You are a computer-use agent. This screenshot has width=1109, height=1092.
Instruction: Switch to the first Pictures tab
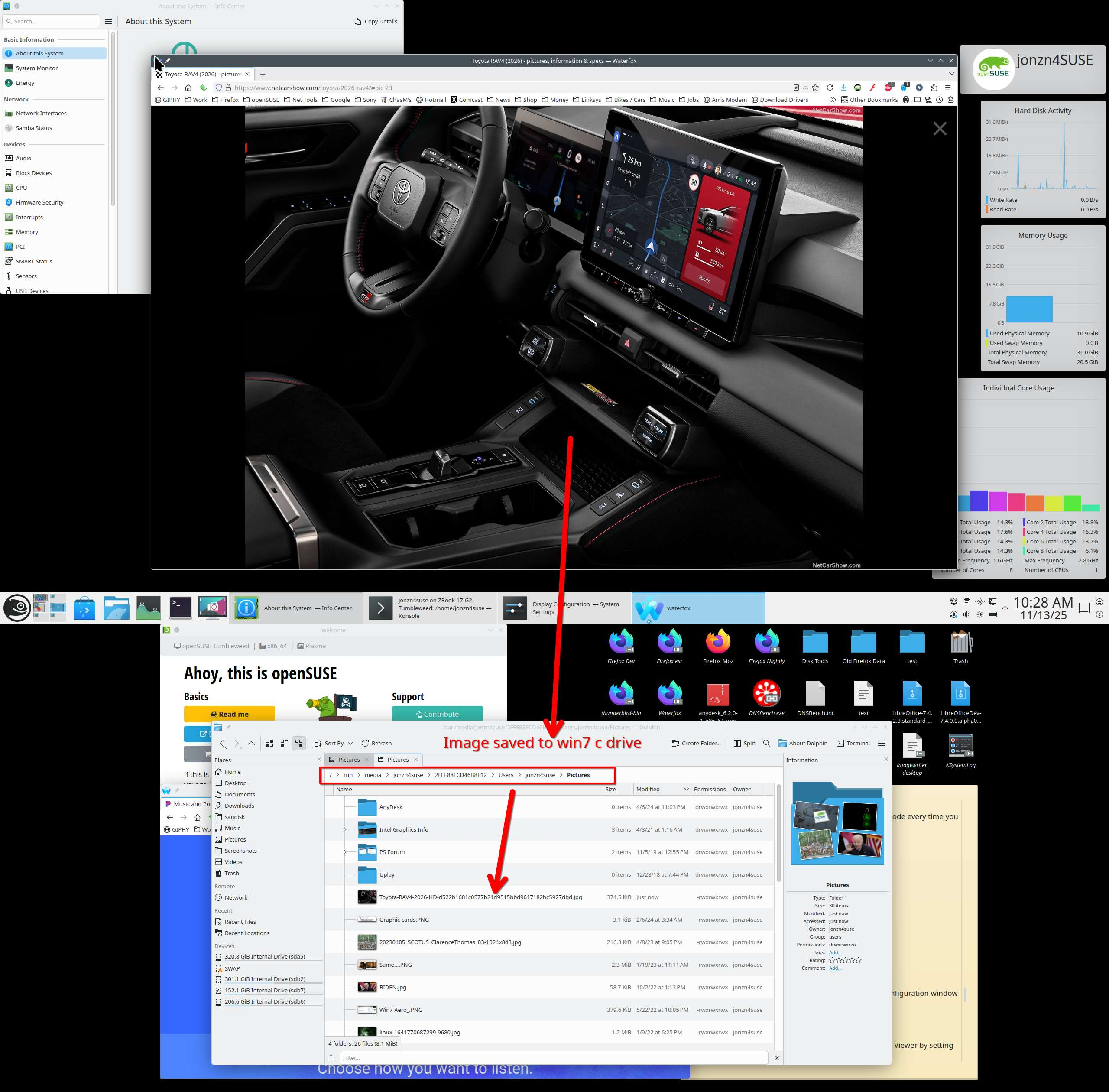pos(348,760)
